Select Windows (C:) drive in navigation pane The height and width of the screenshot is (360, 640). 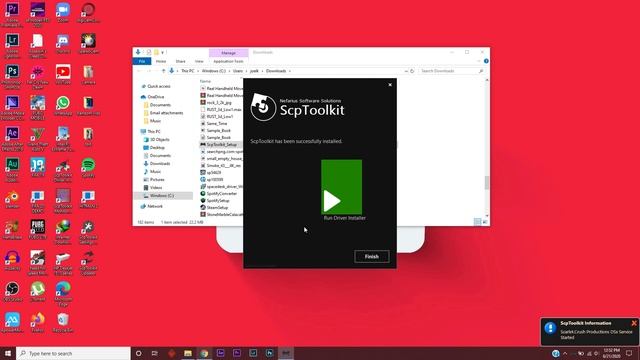point(162,196)
